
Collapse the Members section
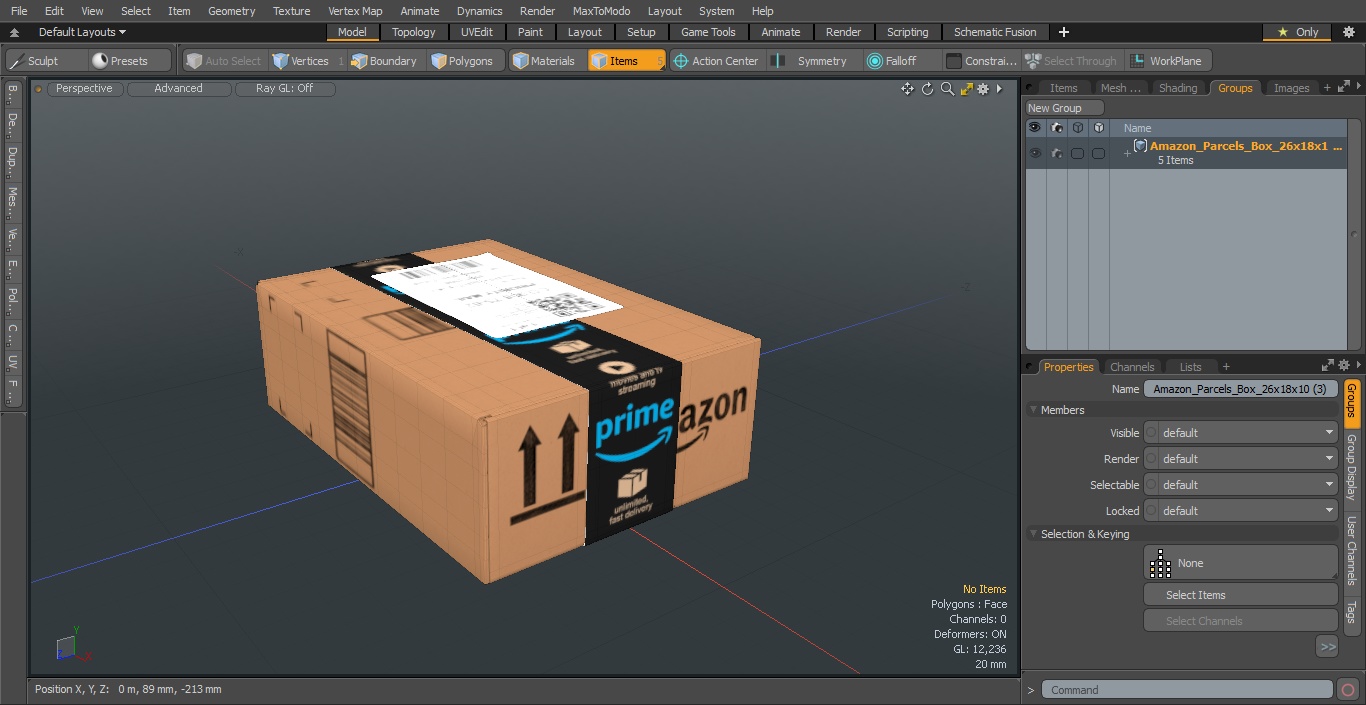click(1034, 410)
